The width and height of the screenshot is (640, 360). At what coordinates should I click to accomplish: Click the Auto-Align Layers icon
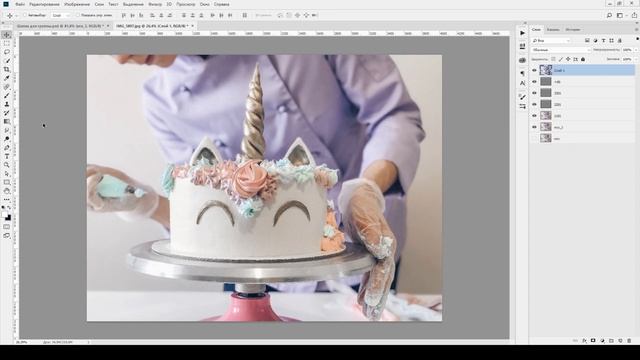coord(244,15)
